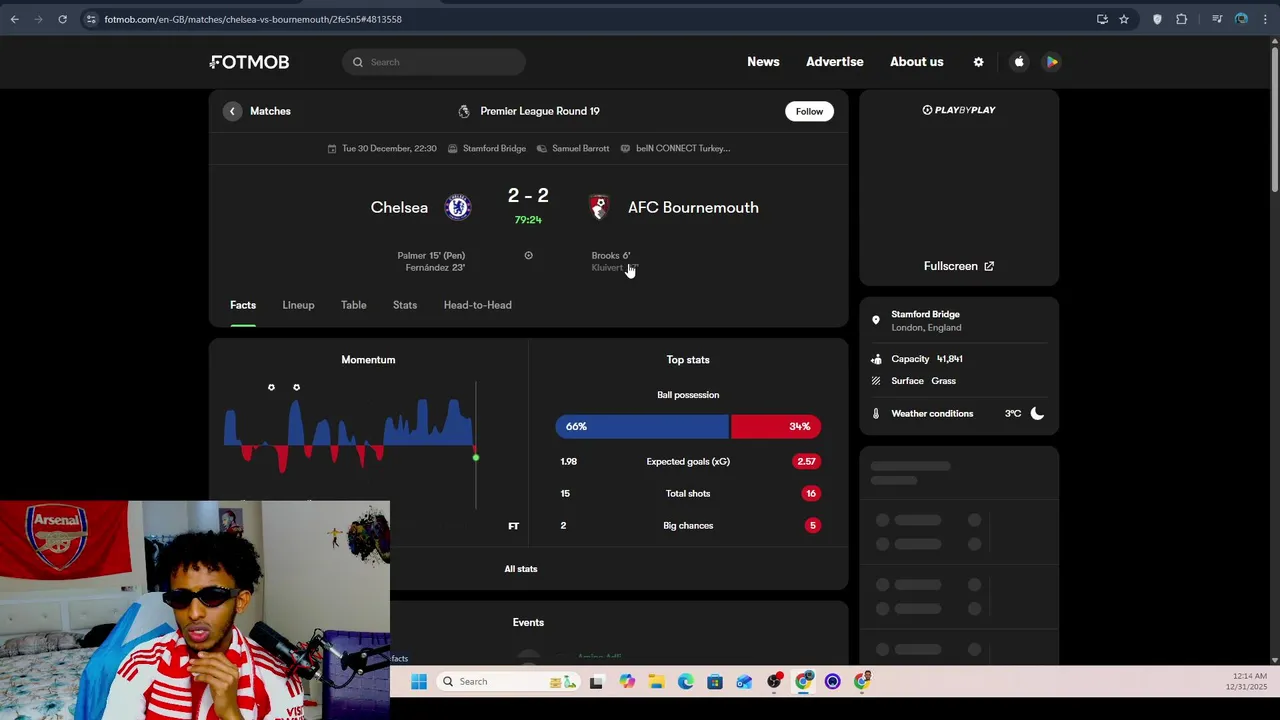Switch to the Lineup tab
1280x720 pixels.
click(x=298, y=305)
